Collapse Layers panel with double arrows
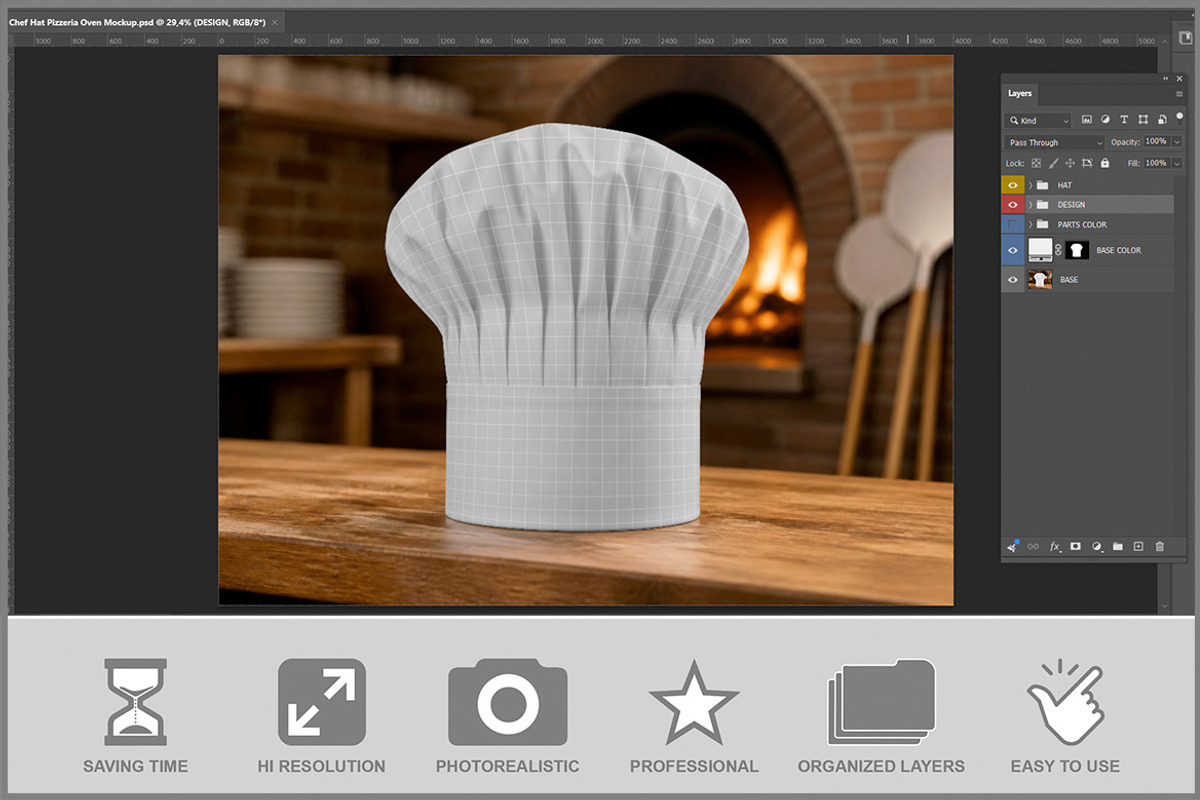 click(1165, 78)
